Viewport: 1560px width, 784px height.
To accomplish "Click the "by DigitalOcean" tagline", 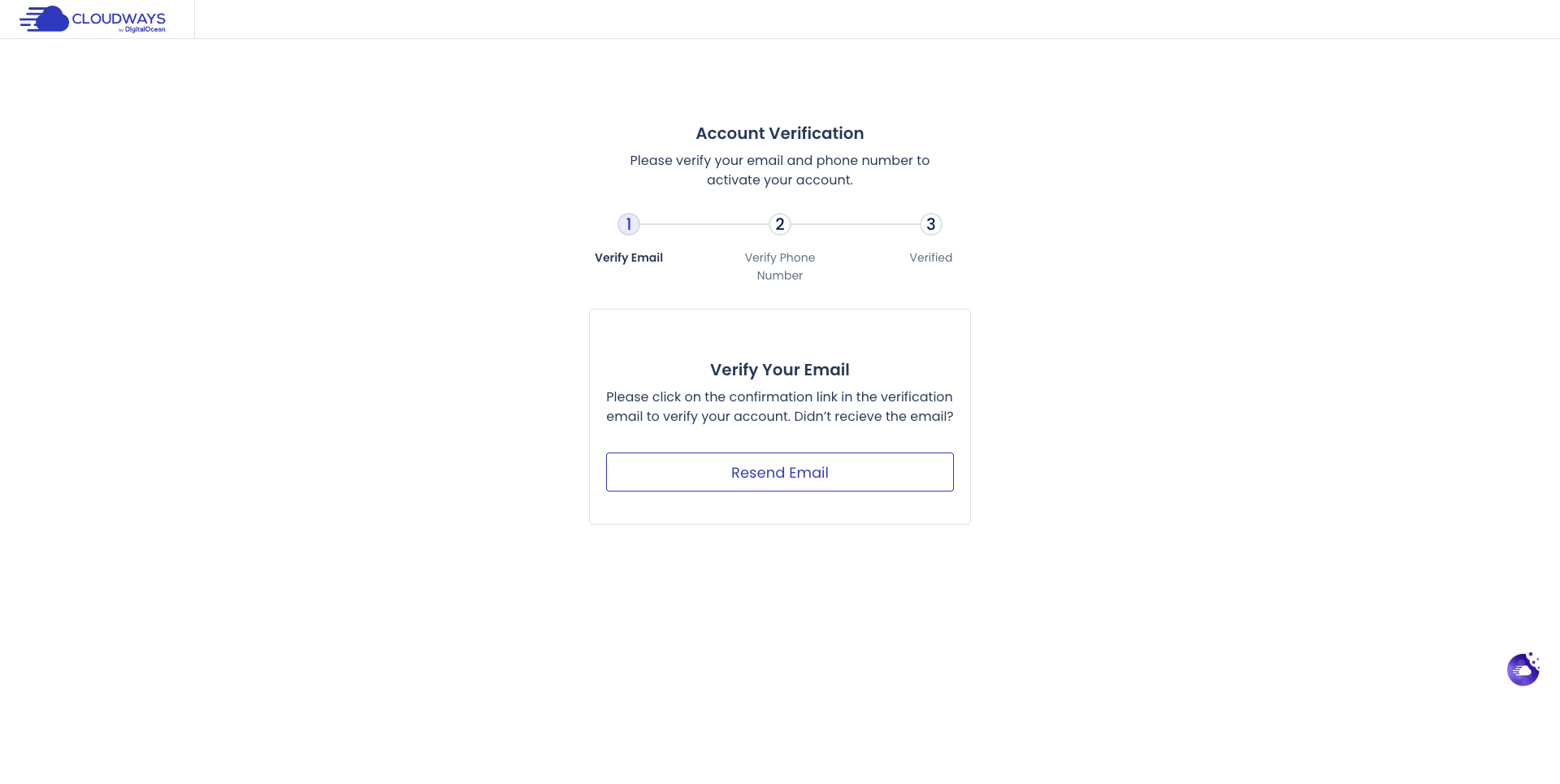I will tap(143, 30).
